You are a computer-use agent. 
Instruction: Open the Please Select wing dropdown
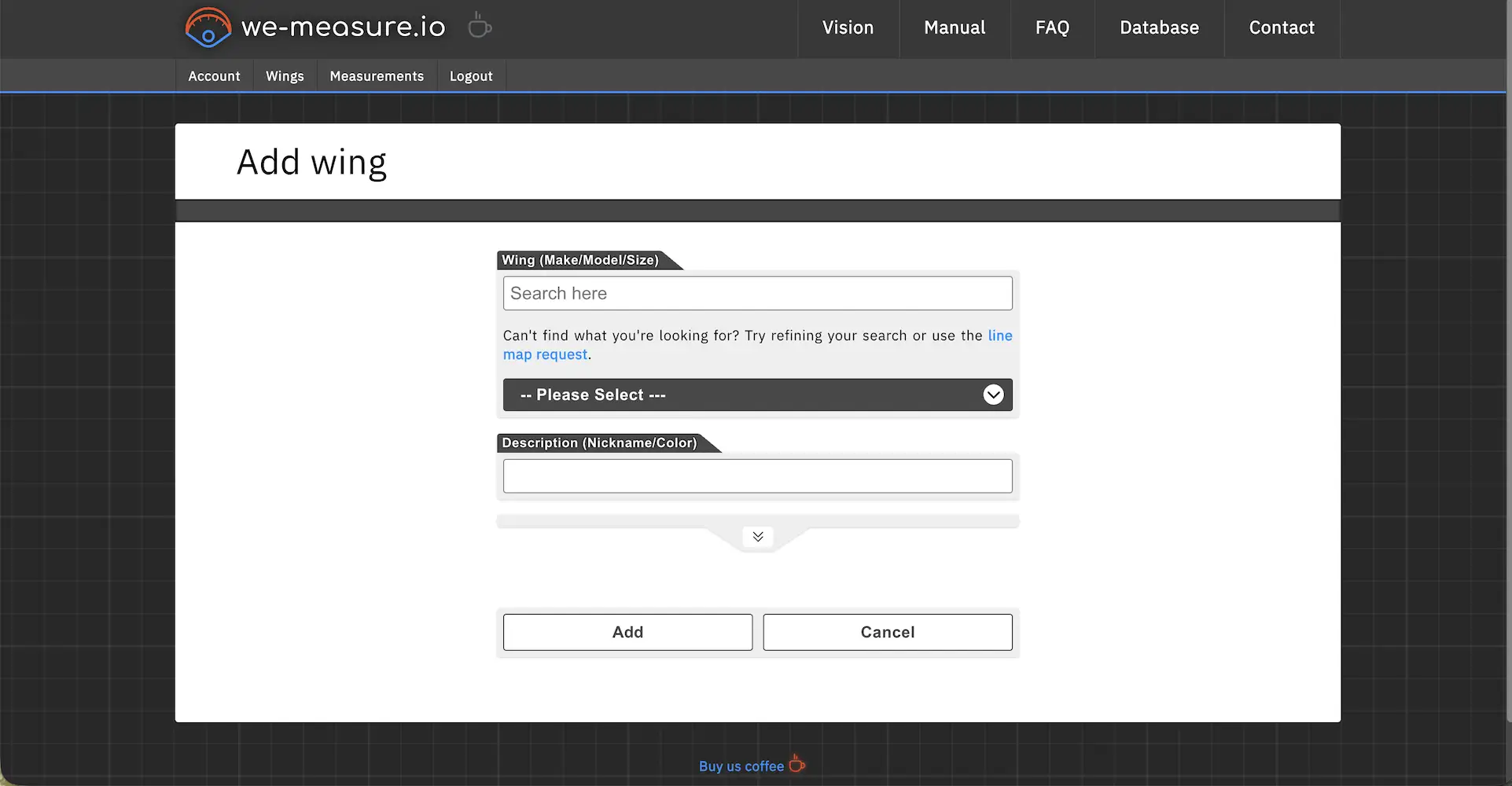click(x=757, y=395)
